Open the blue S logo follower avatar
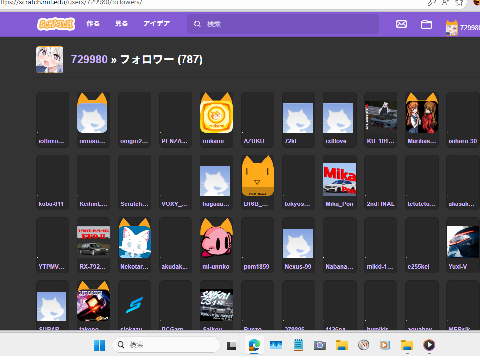Image resolution: width=480 pixels, height=360 pixels. pyautogui.click(x=135, y=305)
